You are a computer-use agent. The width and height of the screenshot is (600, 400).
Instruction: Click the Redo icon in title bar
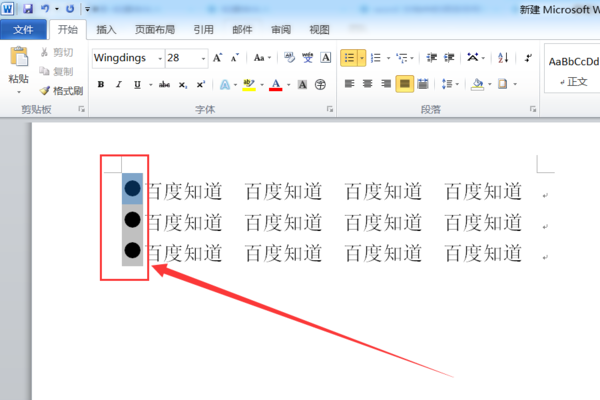pos(70,8)
